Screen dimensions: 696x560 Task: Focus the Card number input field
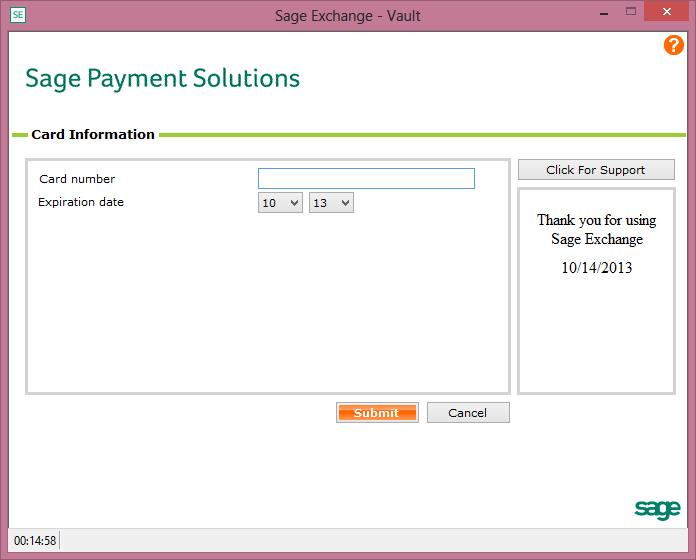pyautogui.click(x=366, y=178)
